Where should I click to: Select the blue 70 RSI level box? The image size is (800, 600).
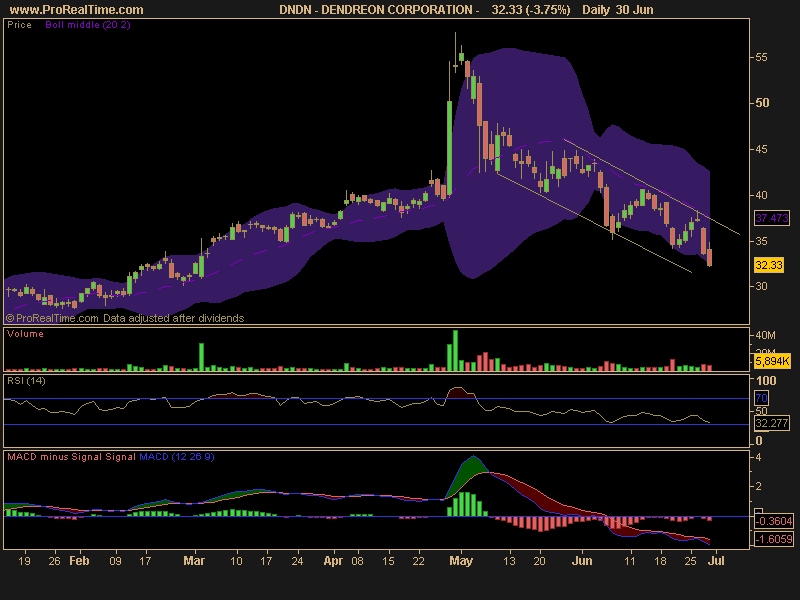click(x=761, y=398)
